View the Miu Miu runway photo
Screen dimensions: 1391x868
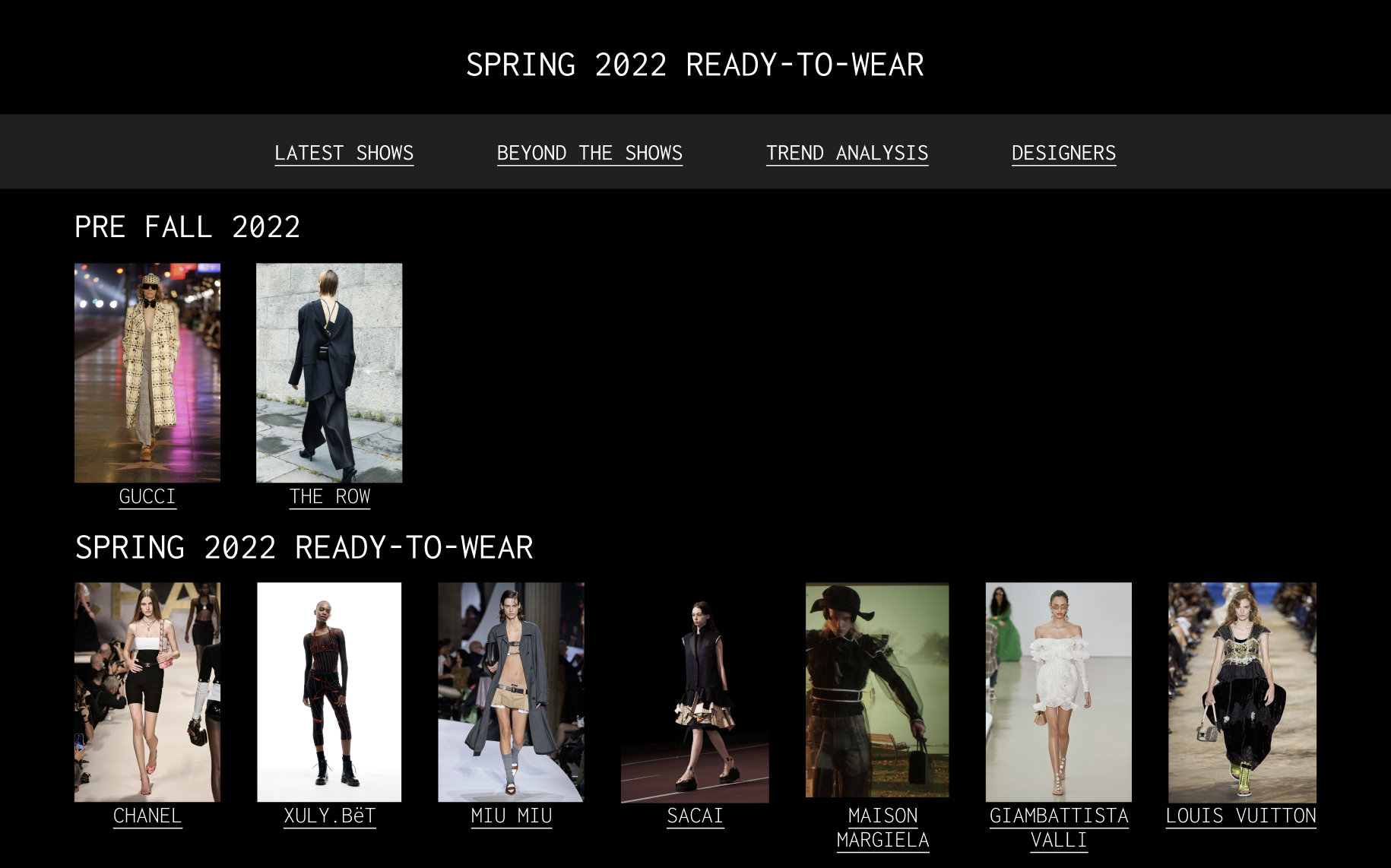tap(511, 692)
